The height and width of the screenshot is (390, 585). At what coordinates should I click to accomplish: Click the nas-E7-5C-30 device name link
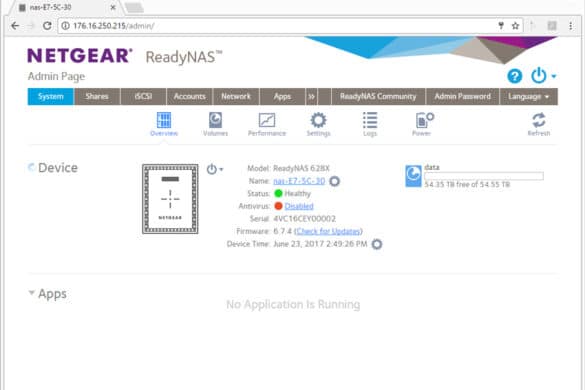click(299, 181)
